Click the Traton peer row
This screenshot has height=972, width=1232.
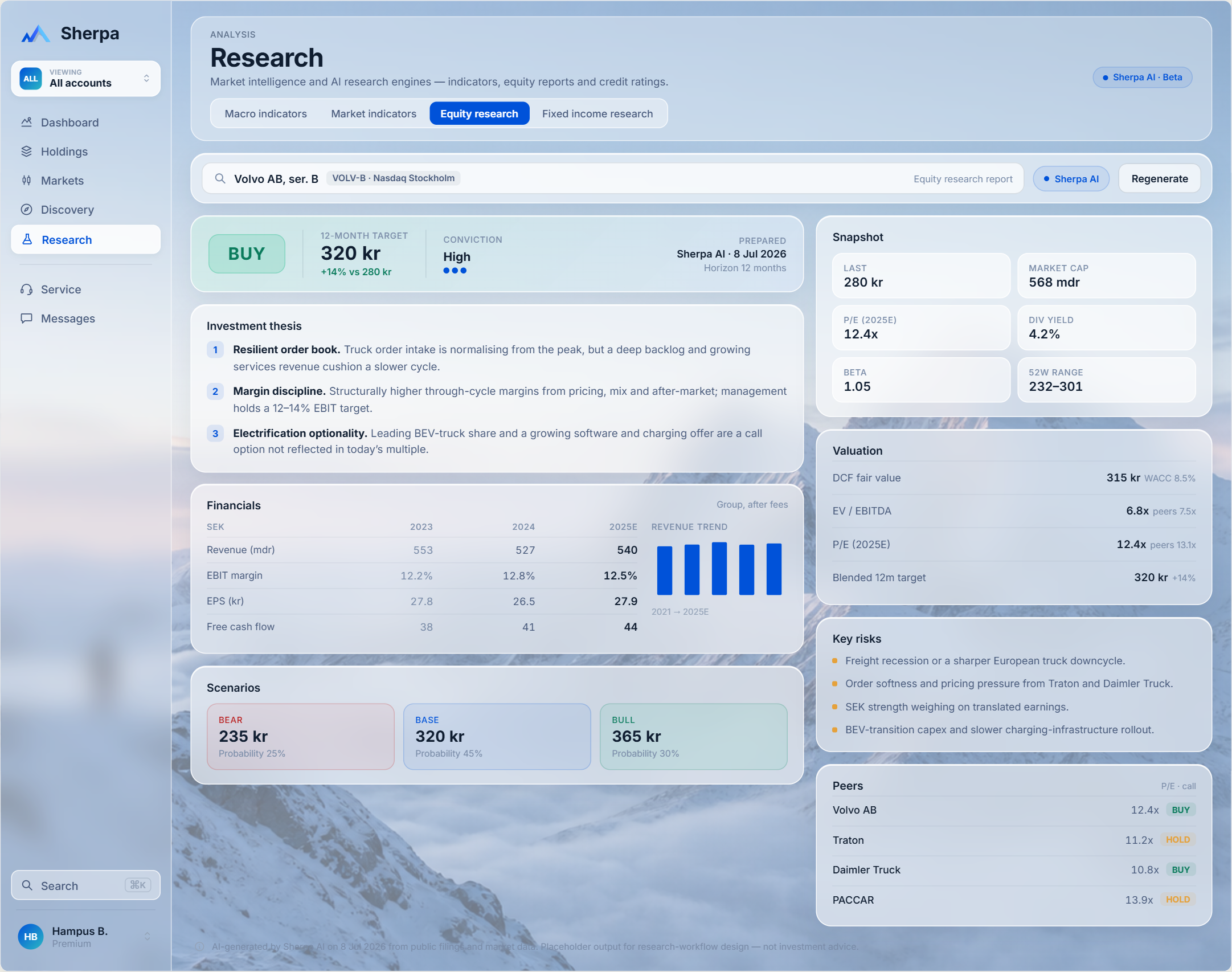[x=1014, y=840]
